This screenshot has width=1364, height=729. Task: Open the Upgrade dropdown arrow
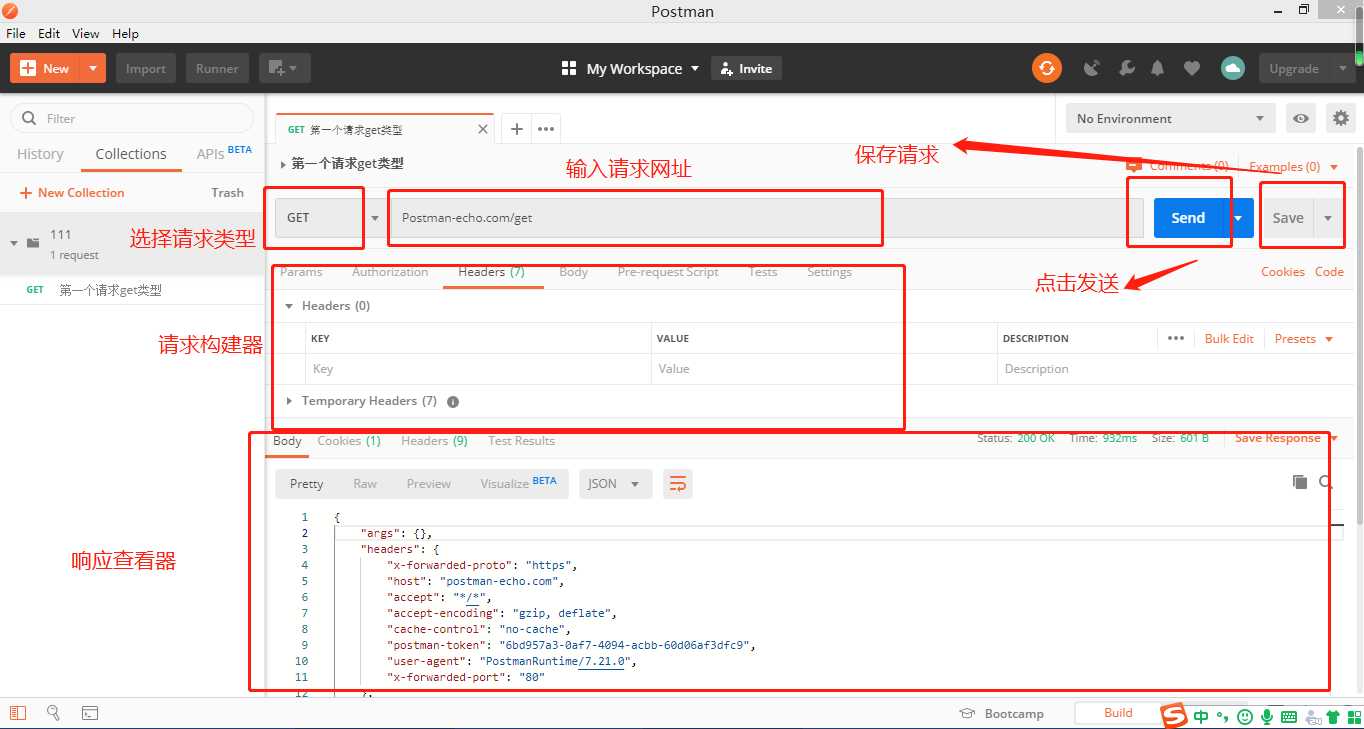coord(1342,68)
